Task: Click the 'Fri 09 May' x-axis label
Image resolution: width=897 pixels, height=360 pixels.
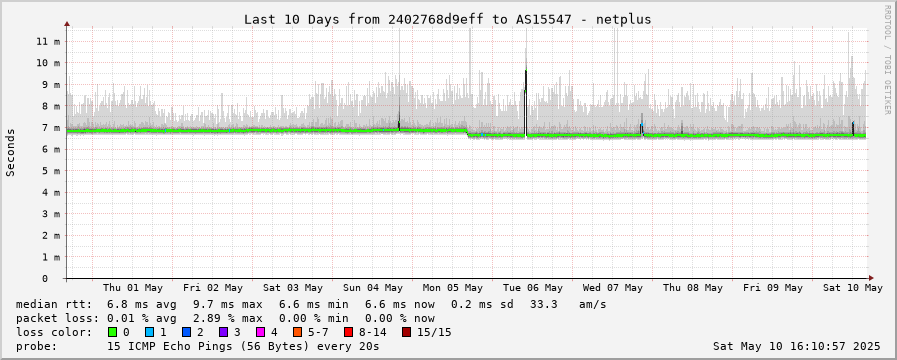Action: [x=773, y=288]
